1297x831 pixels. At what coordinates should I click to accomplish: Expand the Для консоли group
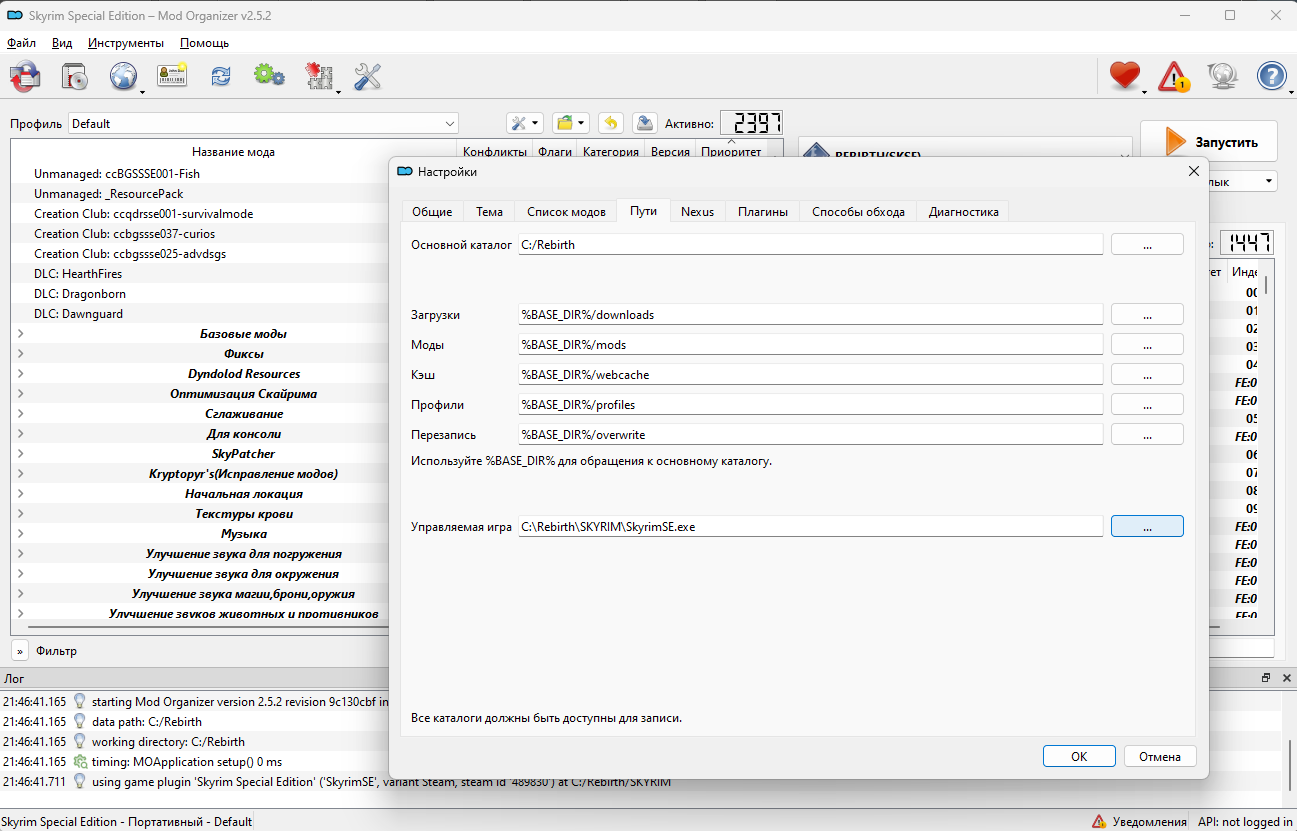(x=21, y=434)
